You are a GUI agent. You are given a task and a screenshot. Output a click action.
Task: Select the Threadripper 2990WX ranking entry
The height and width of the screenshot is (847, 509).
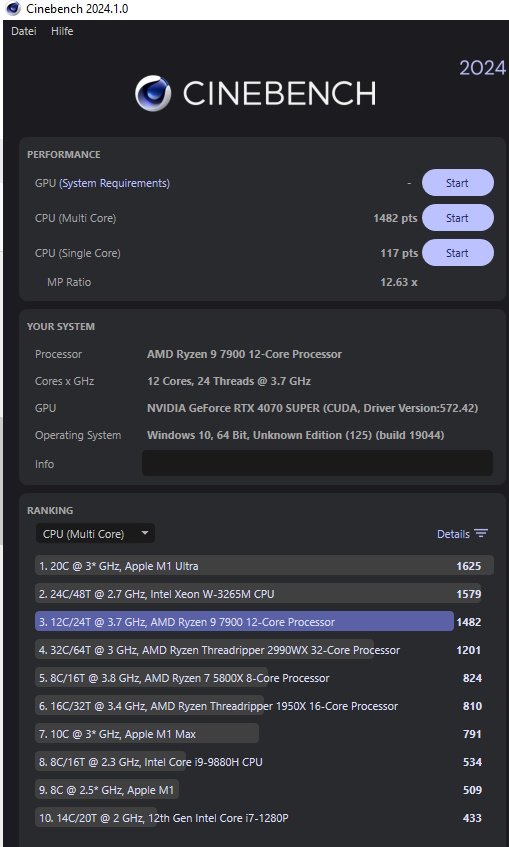point(264,650)
